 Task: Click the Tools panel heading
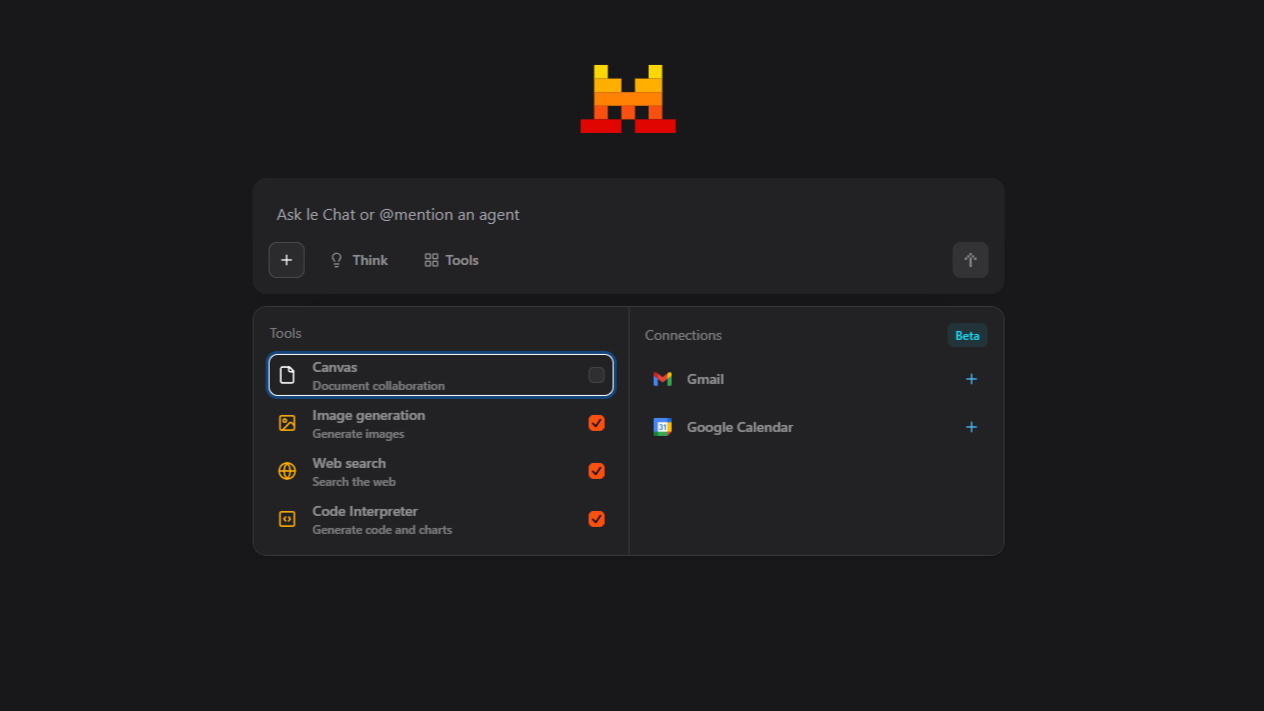(x=285, y=333)
